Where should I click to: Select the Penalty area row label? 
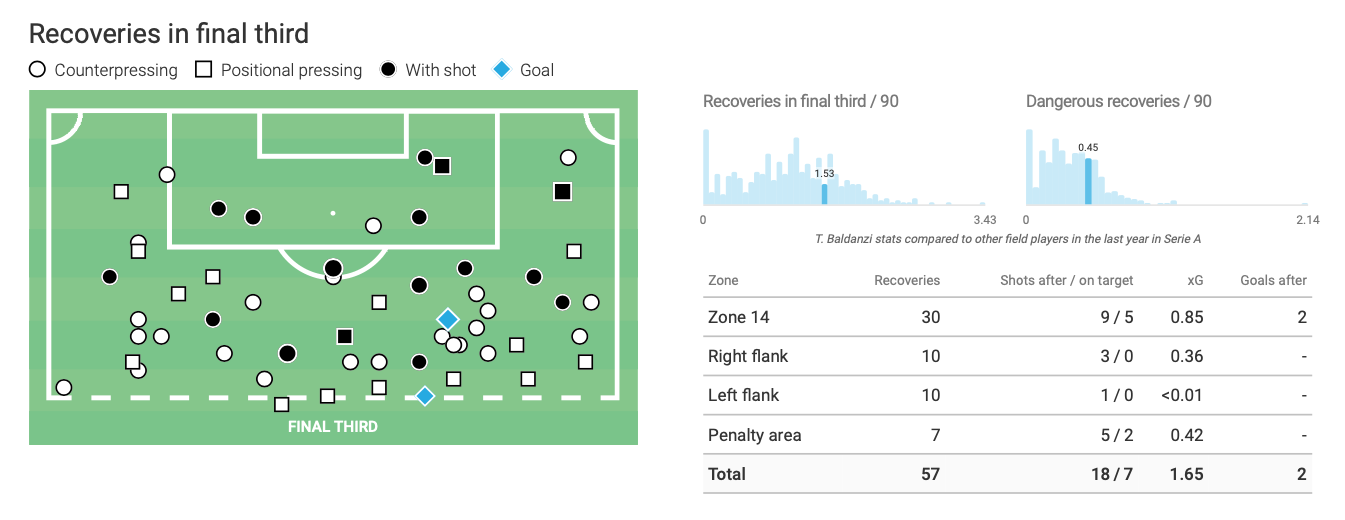point(754,435)
